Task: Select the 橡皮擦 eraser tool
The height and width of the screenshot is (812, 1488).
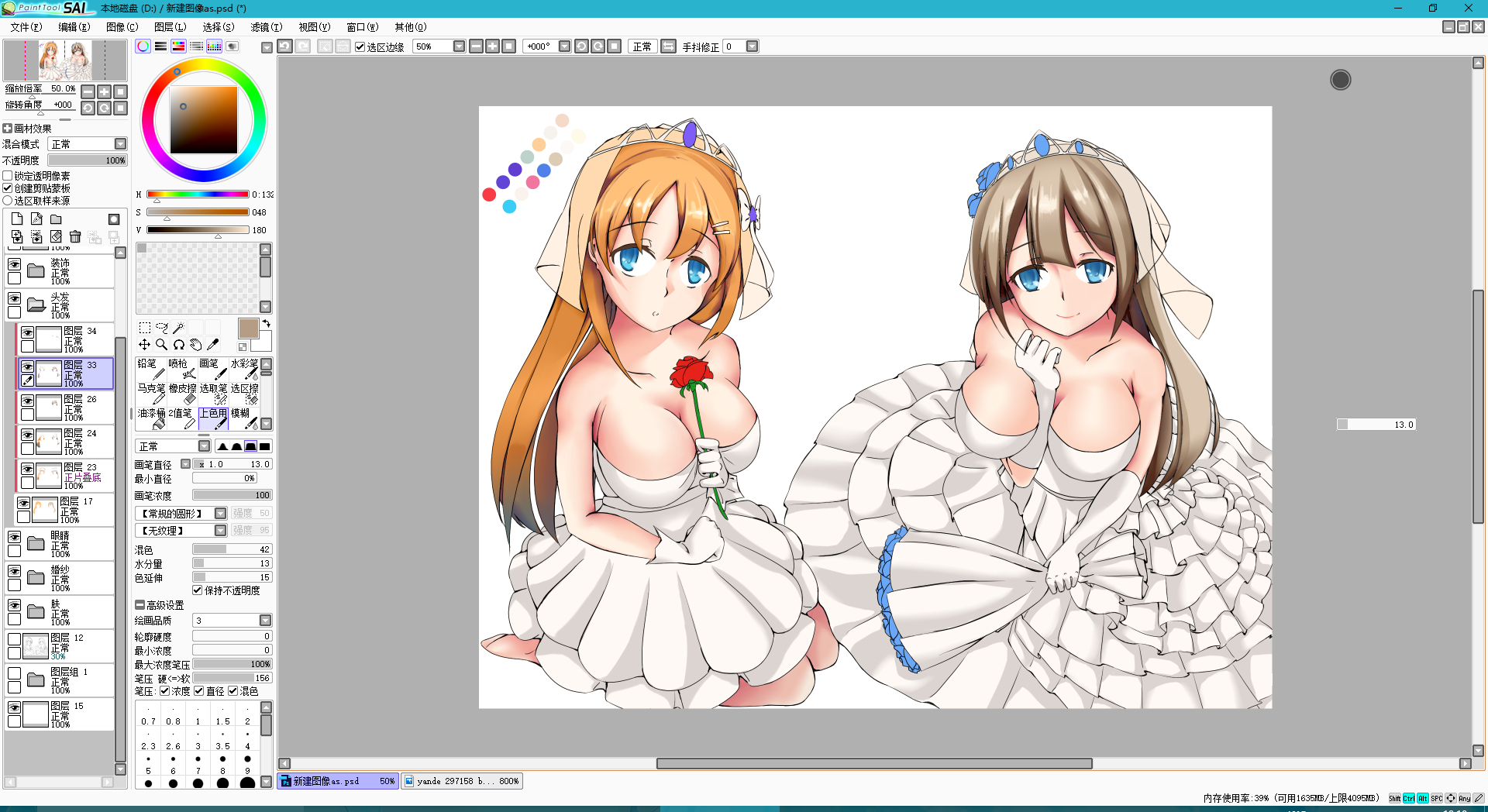Action: (x=182, y=394)
